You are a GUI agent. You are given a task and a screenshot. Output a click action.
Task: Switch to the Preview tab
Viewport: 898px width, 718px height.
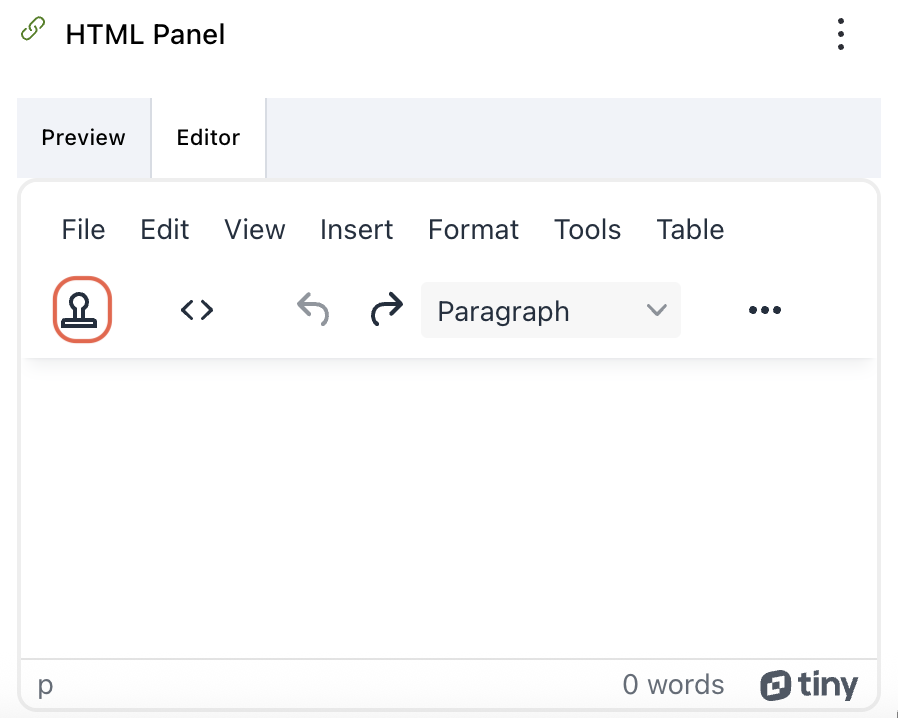click(x=83, y=137)
